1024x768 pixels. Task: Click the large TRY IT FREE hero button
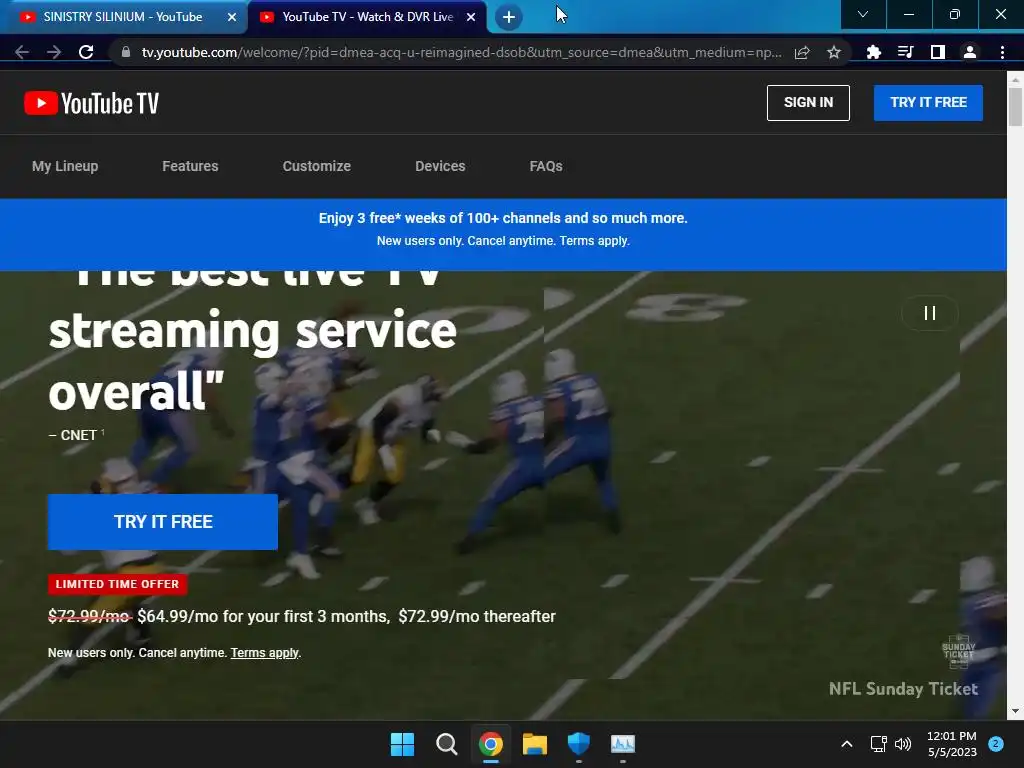[163, 522]
